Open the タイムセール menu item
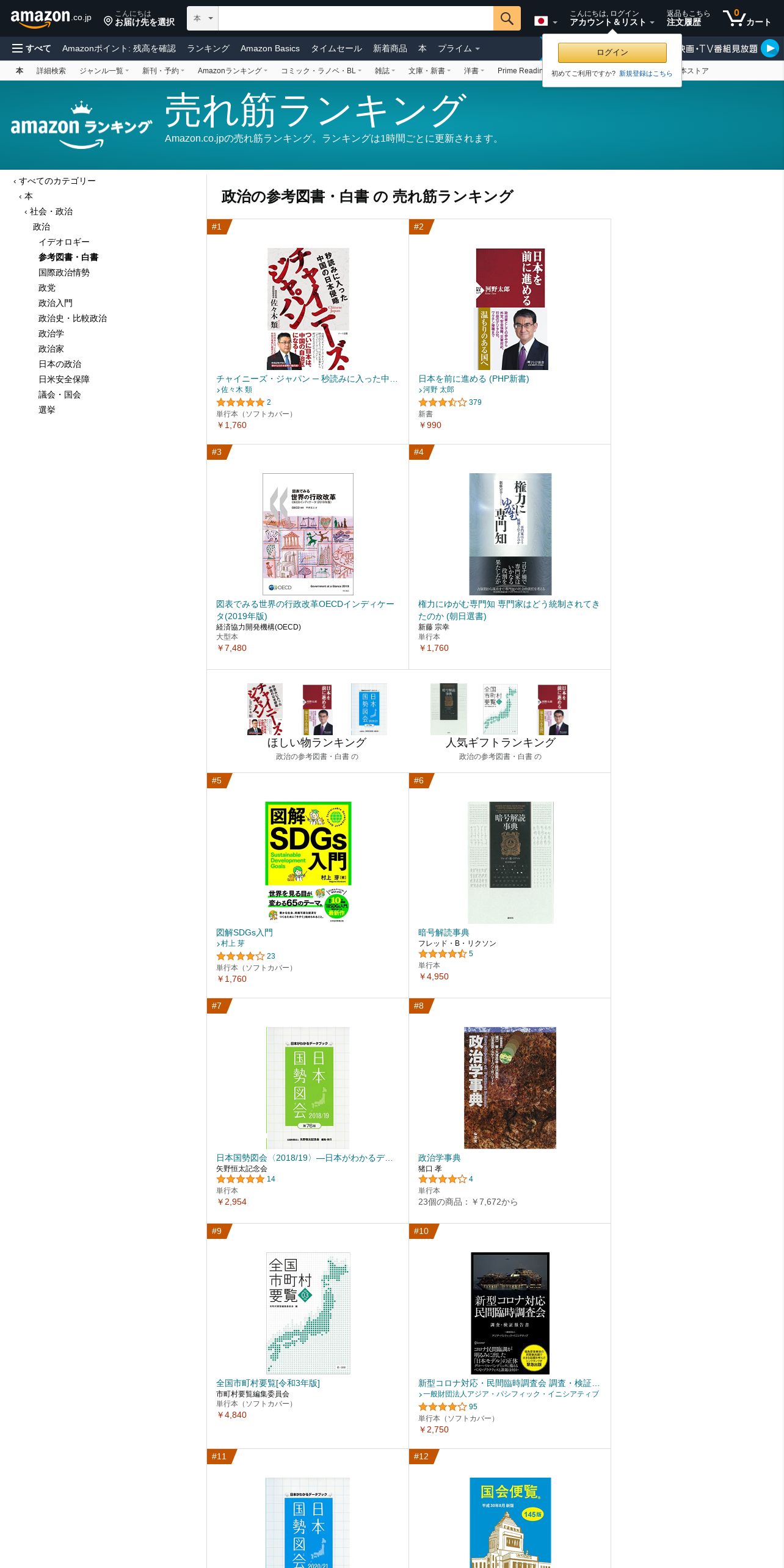Screen dimensions: 784x1568 (336, 48)
